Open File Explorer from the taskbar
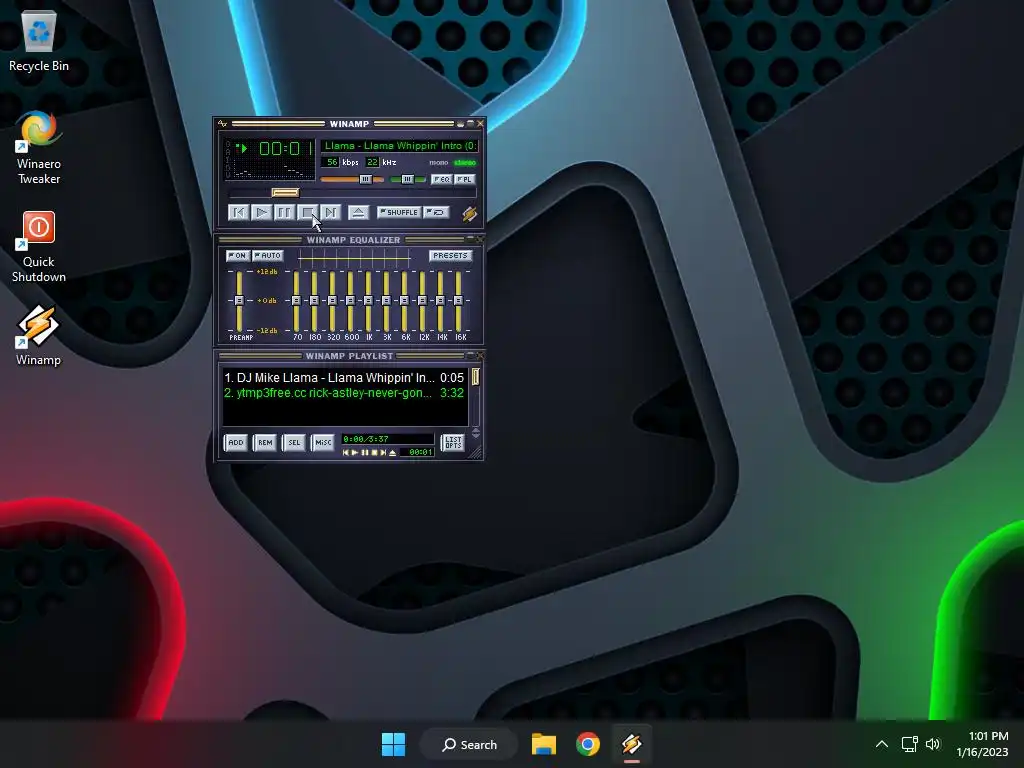 pos(543,744)
